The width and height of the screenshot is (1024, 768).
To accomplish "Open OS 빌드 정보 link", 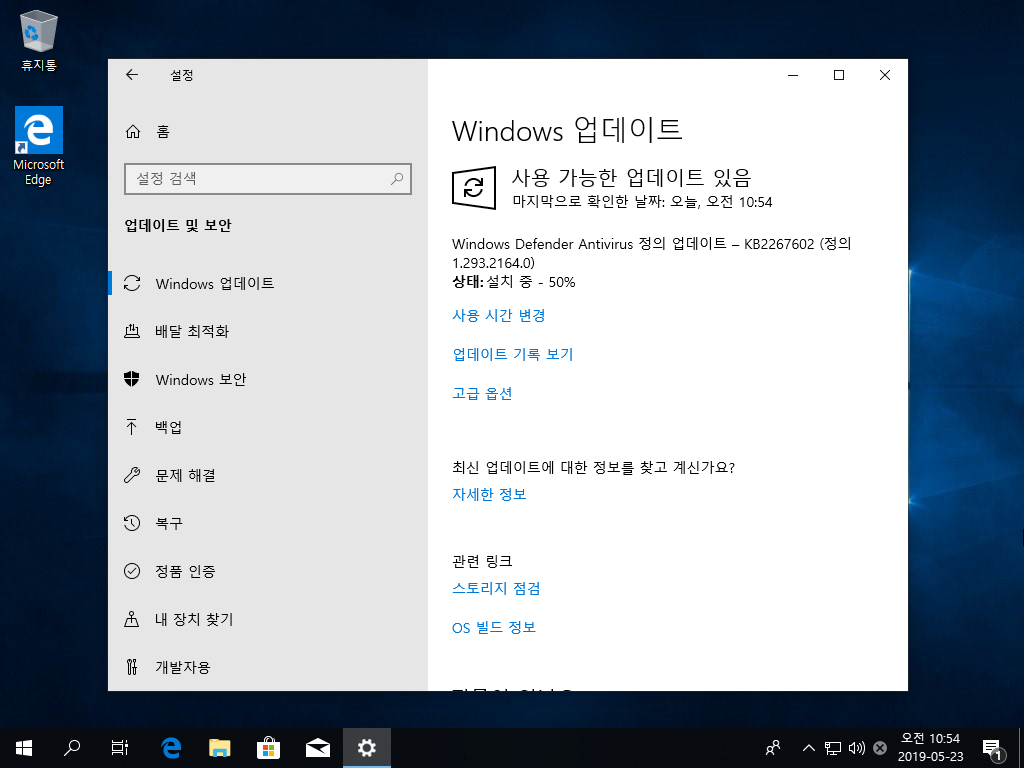I will [494, 628].
